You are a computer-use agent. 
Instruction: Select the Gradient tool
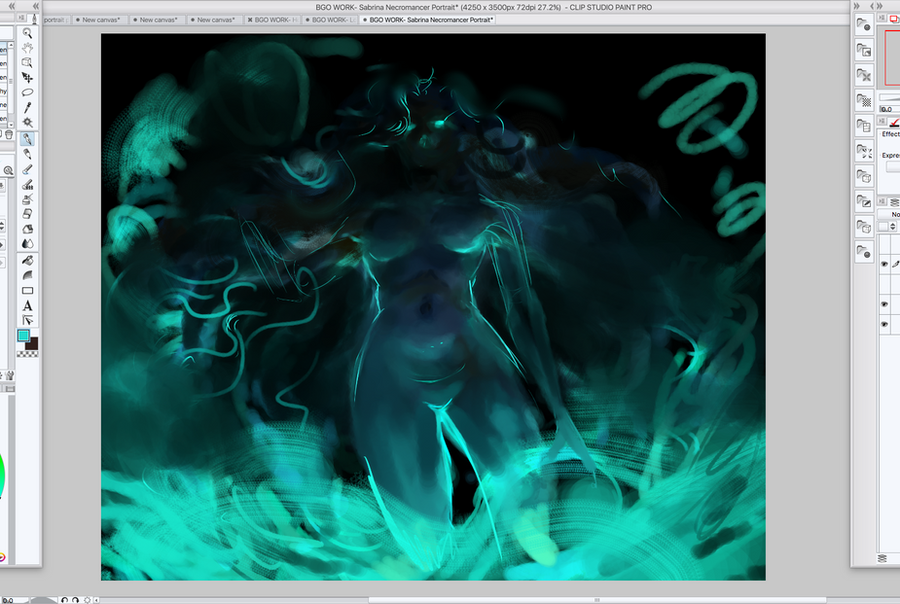27,275
